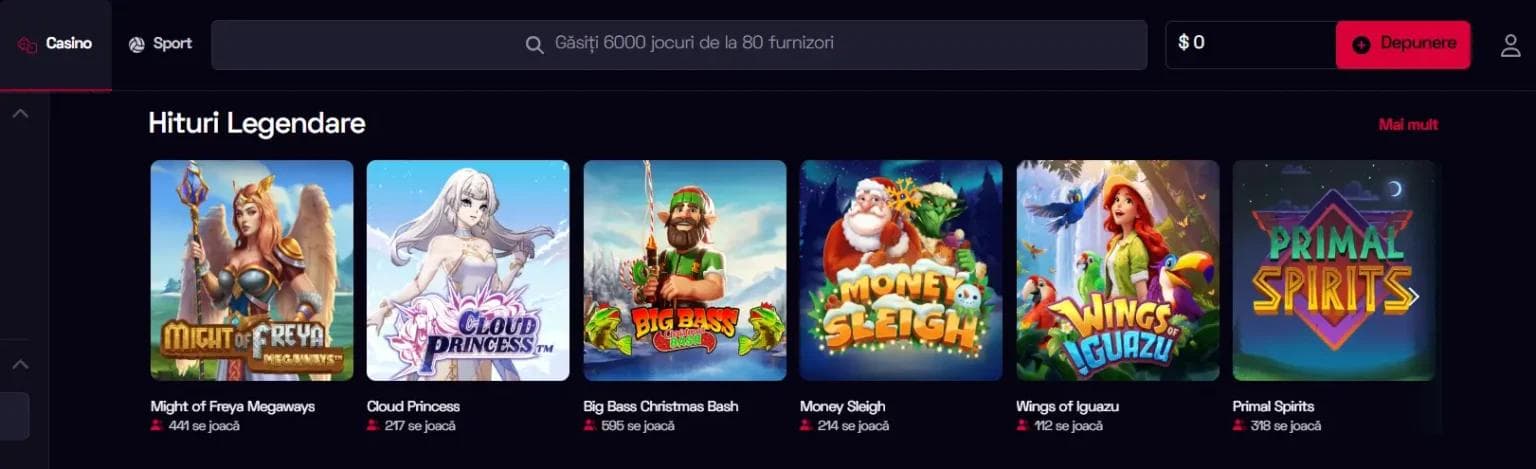Advance the game carousel with the right arrow
This screenshot has height=469, width=1536.
click(1413, 296)
